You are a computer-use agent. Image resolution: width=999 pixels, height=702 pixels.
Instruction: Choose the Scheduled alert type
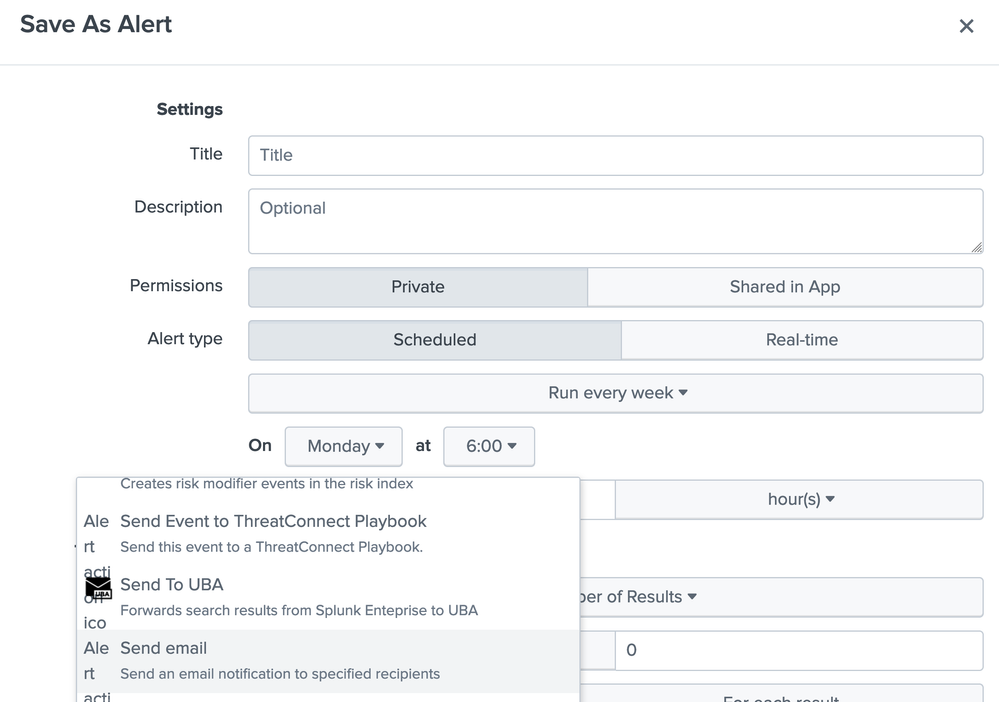(x=434, y=340)
